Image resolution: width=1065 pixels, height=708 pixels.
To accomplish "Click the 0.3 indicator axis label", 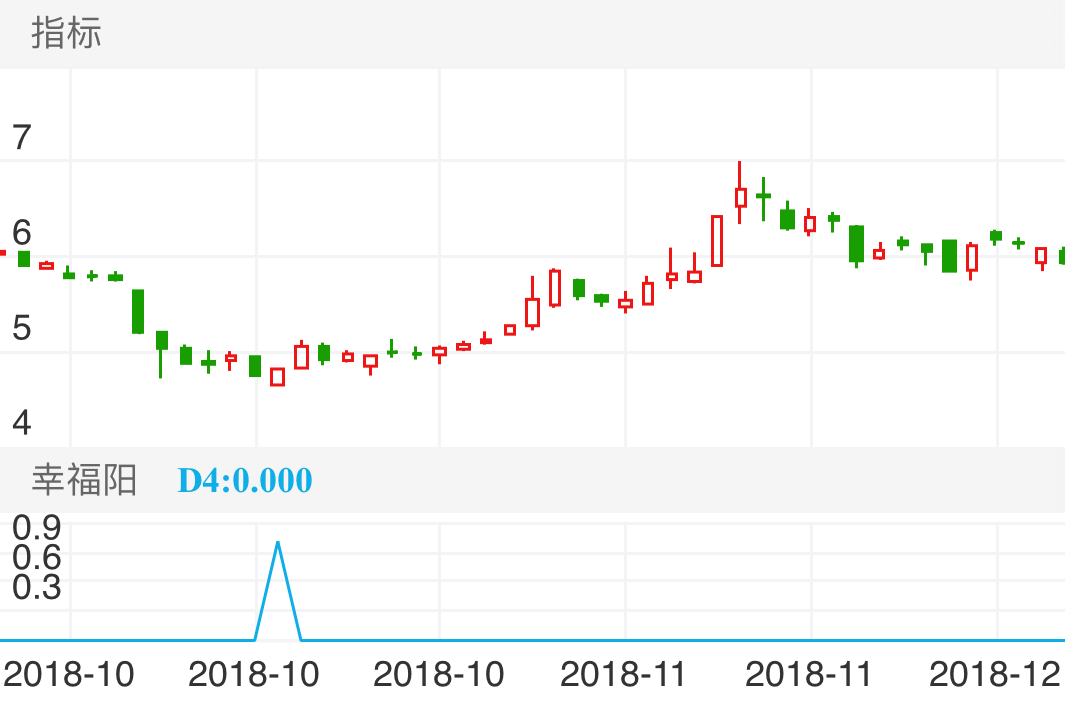I will 37,587.
